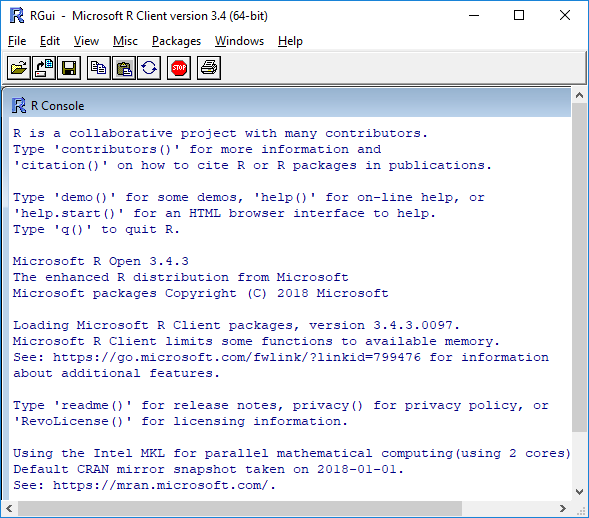Open the Packages menu

(x=177, y=41)
